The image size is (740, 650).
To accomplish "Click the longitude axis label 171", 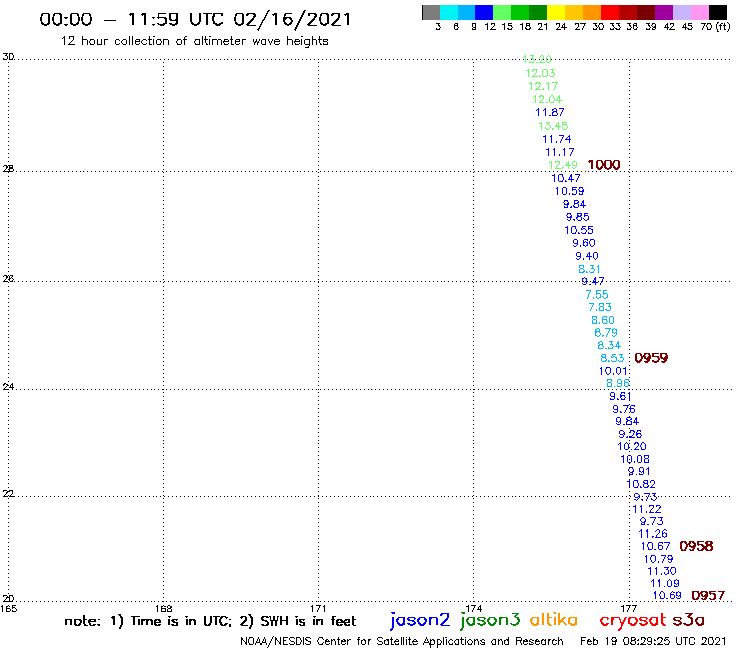I will pyautogui.click(x=319, y=608).
